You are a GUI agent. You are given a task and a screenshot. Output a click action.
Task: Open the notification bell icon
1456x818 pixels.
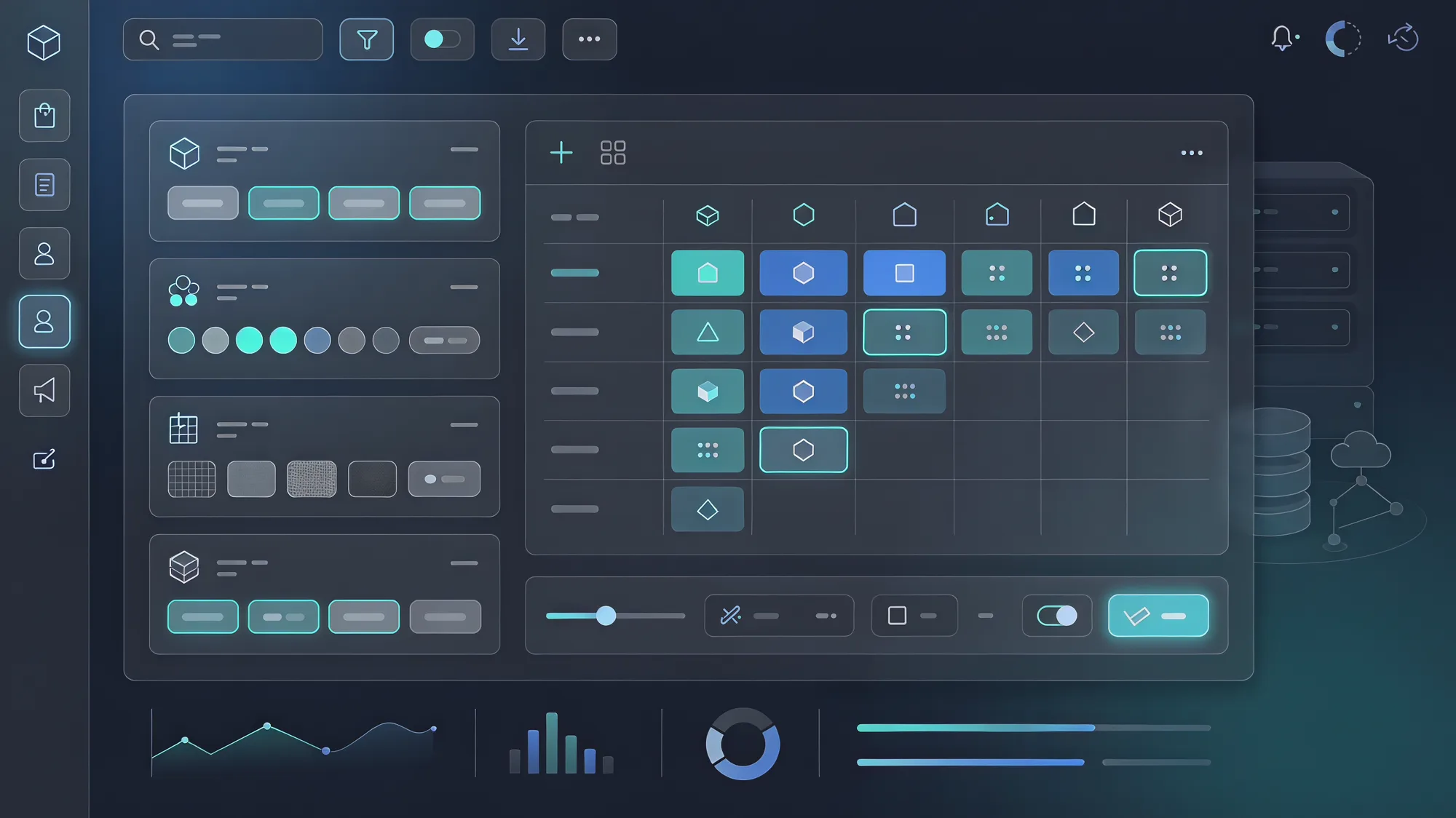[1283, 38]
